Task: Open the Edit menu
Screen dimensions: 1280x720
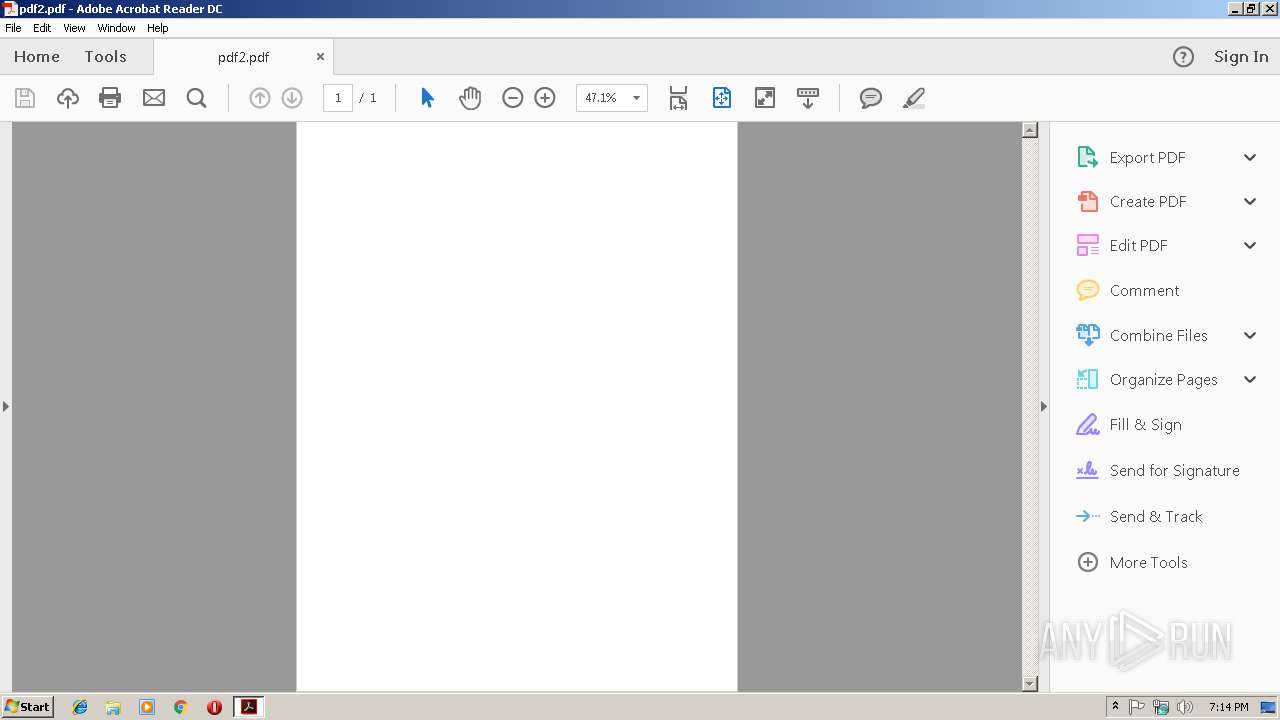Action: [x=42, y=28]
